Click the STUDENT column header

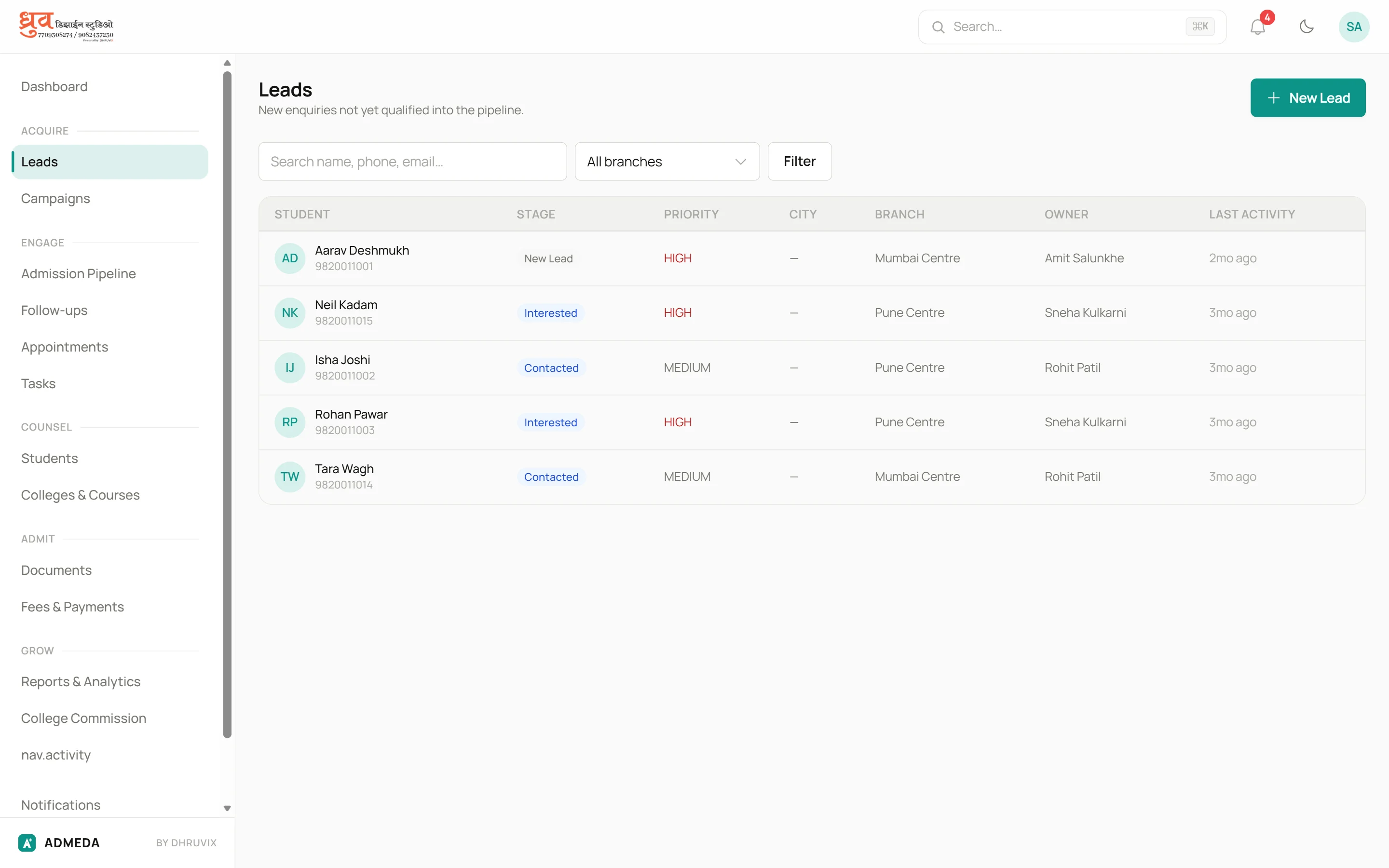[302, 215]
